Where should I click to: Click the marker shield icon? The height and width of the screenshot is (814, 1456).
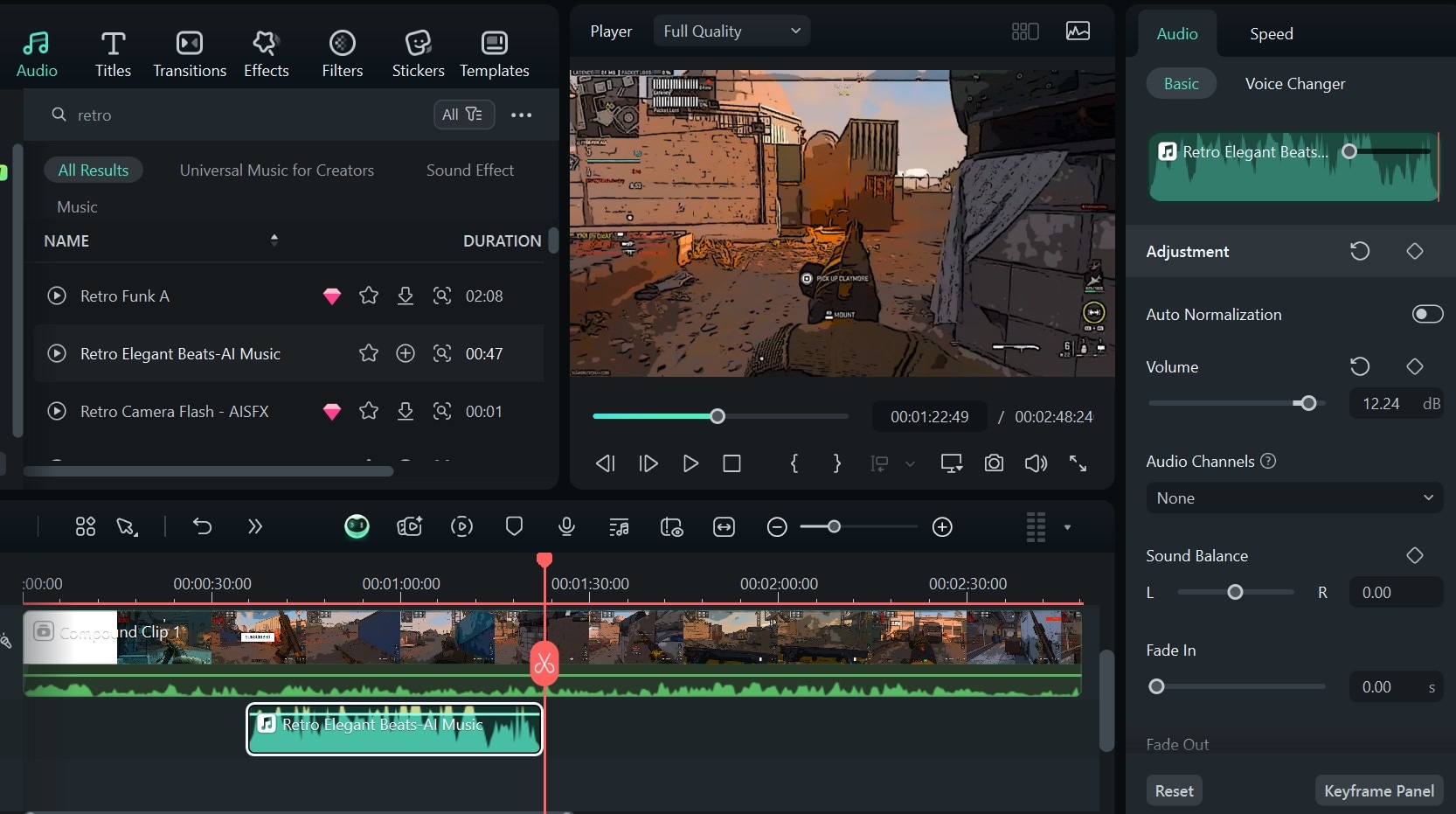coord(514,526)
